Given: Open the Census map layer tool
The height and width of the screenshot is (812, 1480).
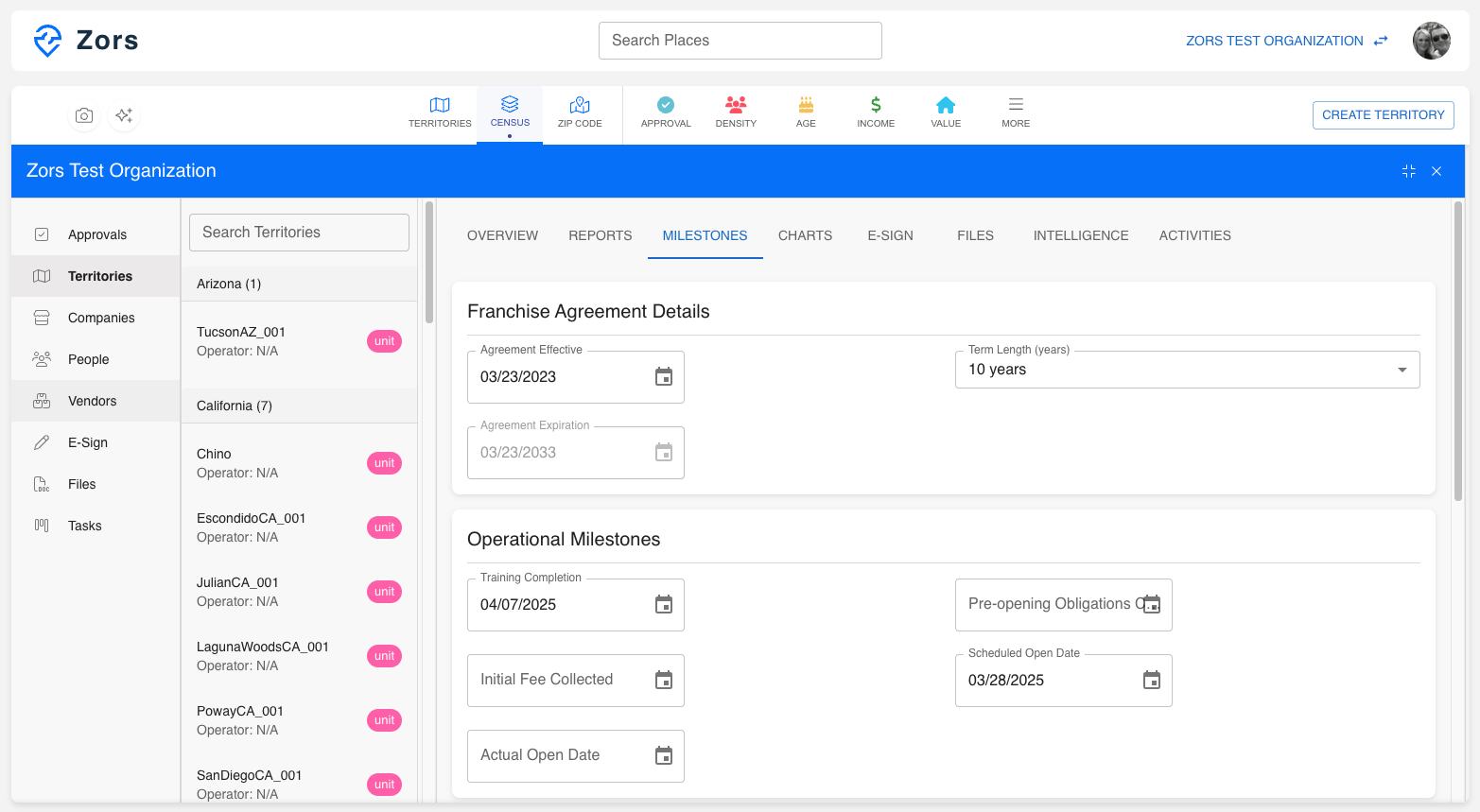Looking at the screenshot, I should pos(510,112).
